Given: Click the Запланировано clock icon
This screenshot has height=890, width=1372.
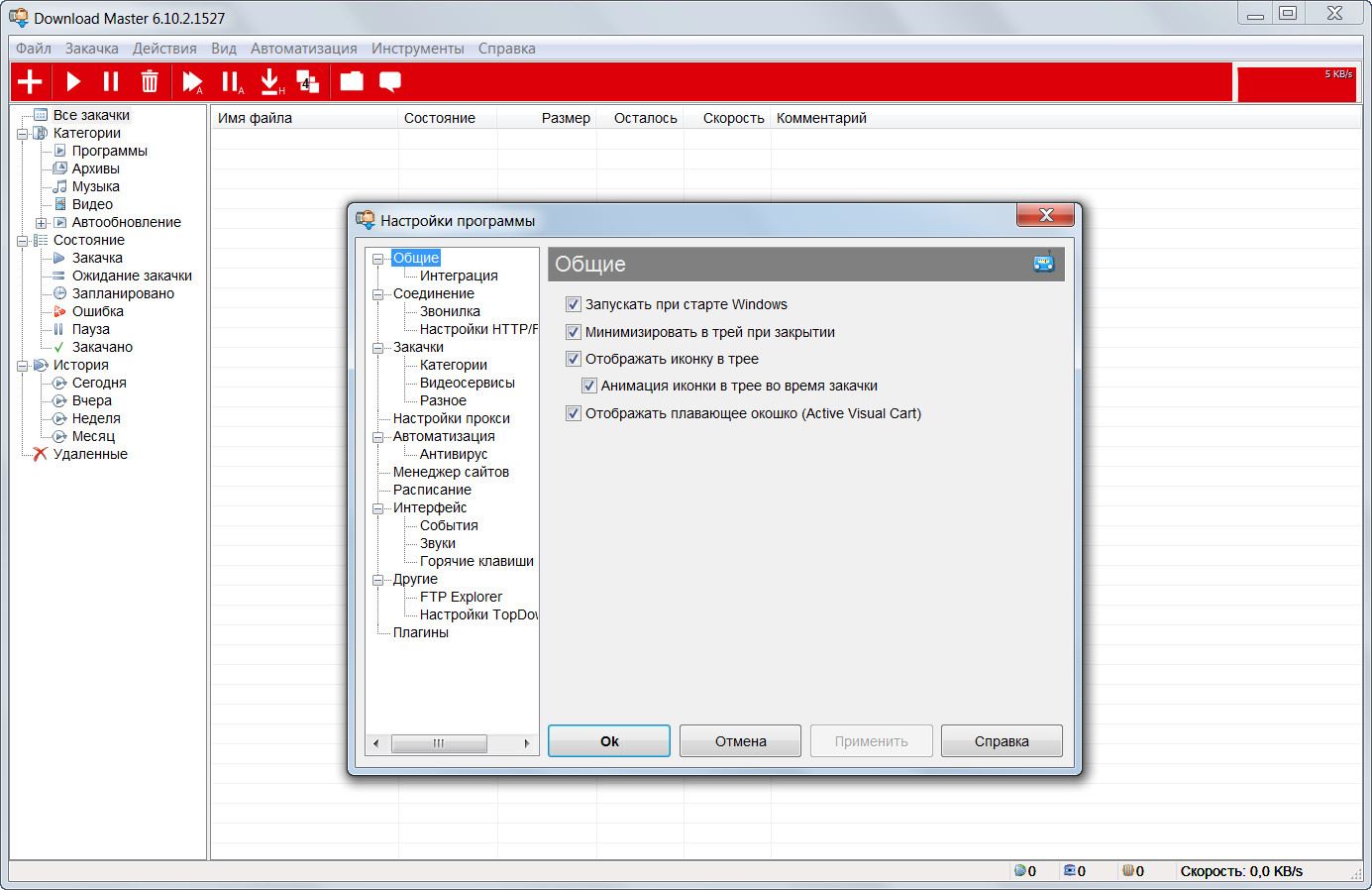Looking at the screenshot, I should pyautogui.click(x=59, y=293).
